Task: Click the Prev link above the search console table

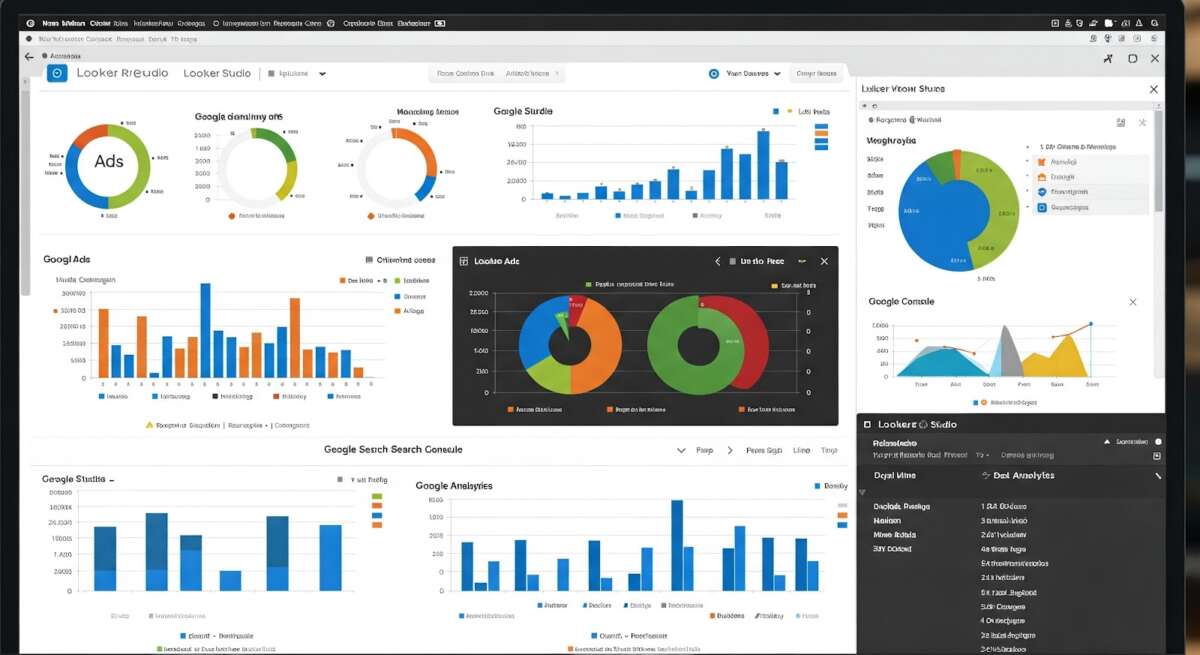Action: [x=707, y=450]
